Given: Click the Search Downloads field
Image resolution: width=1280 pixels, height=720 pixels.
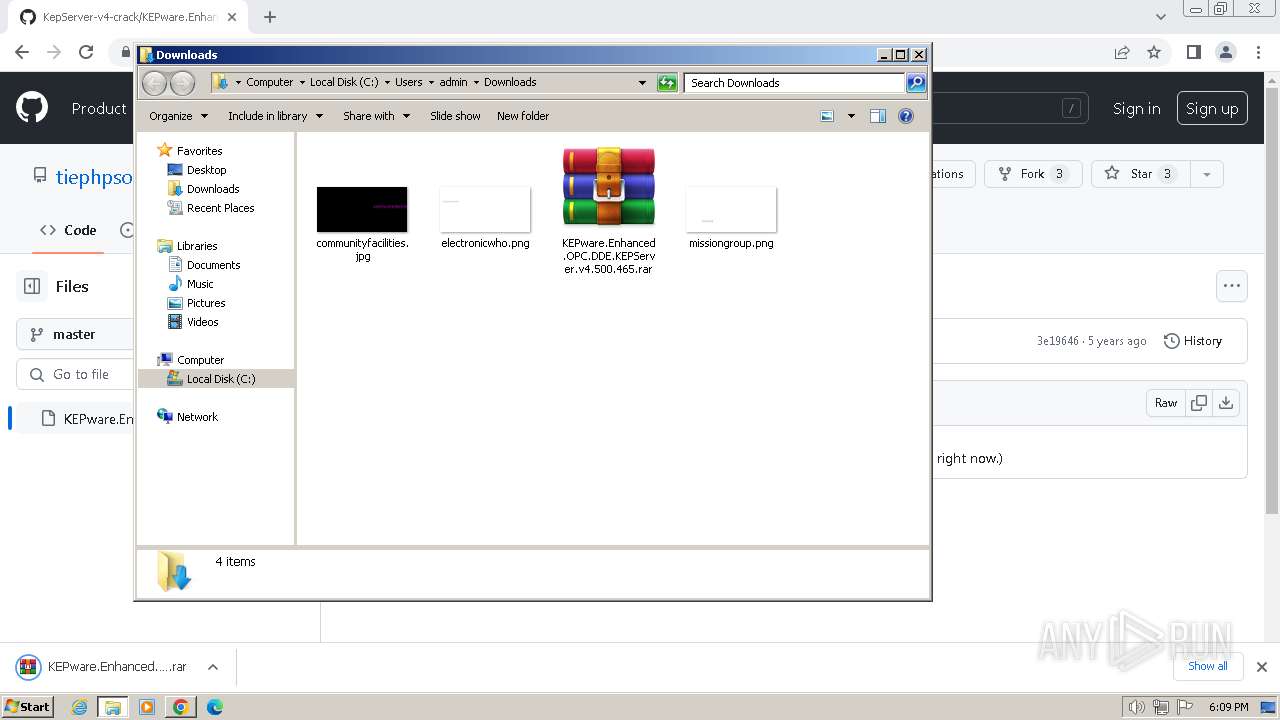Looking at the screenshot, I should point(795,83).
